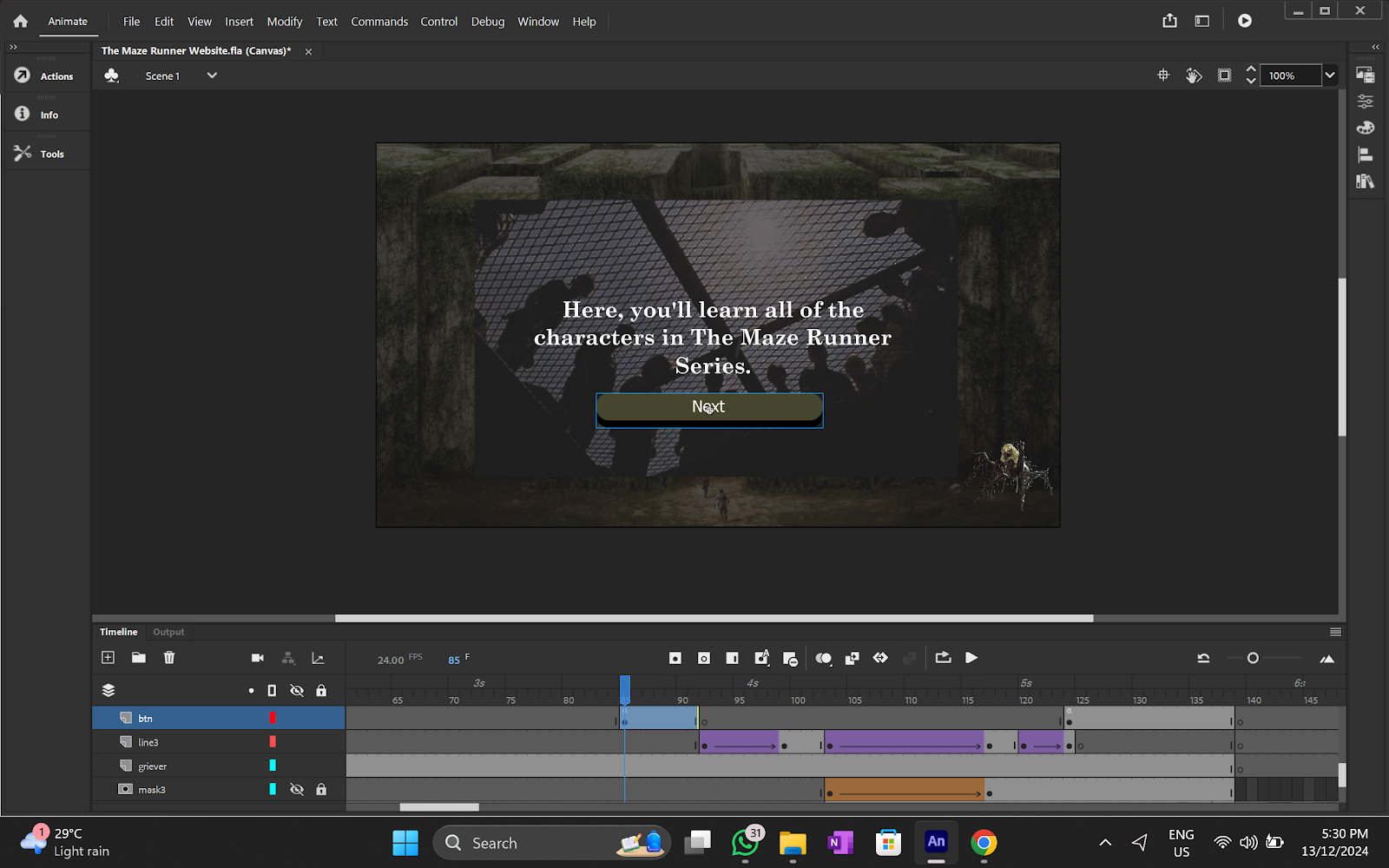1389x868 pixels.
Task: Reset the timeline zoom to default
Action: click(x=1203, y=658)
